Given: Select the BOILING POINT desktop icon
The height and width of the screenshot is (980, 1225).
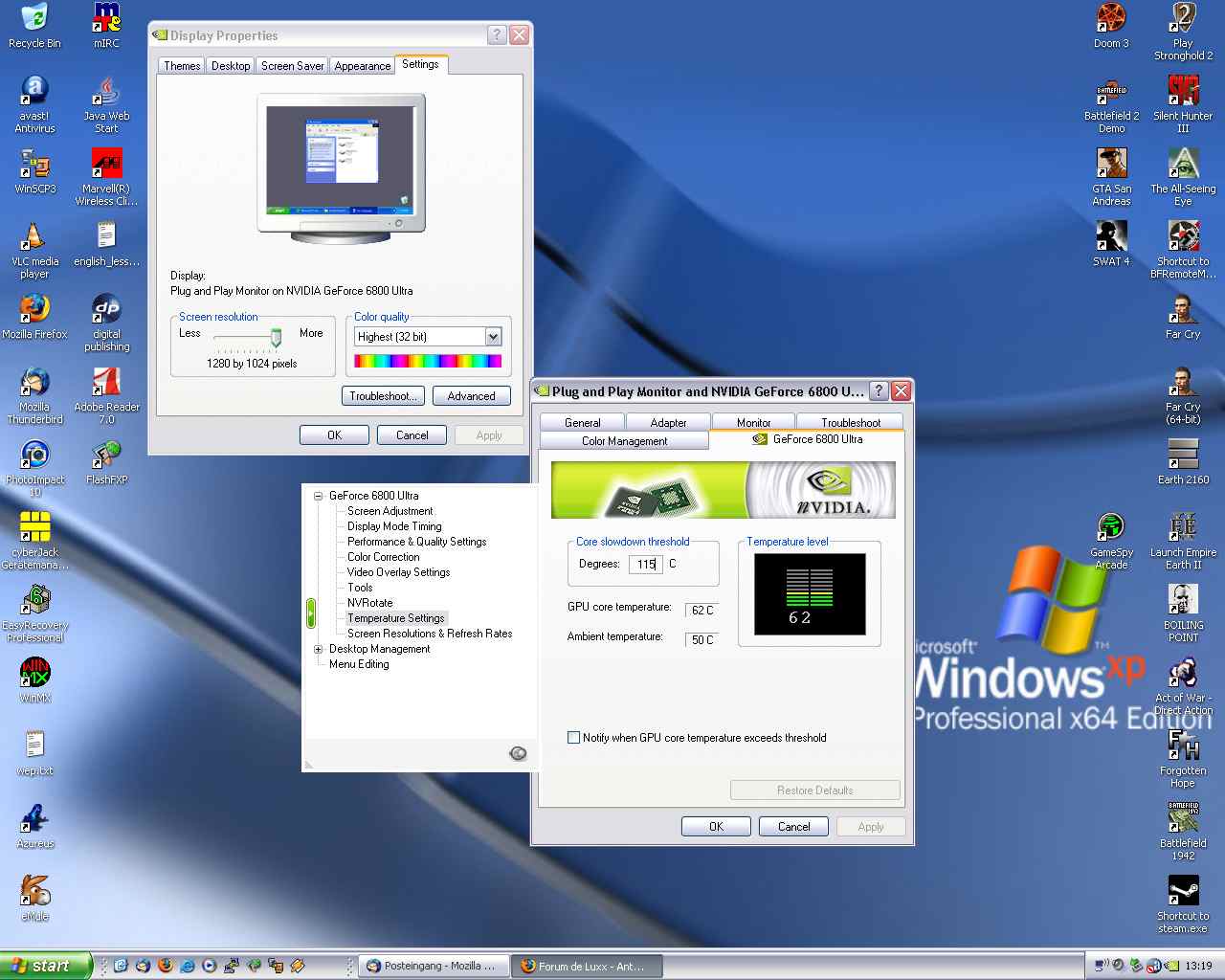Looking at the screenshot, I should click(1183, 613).
